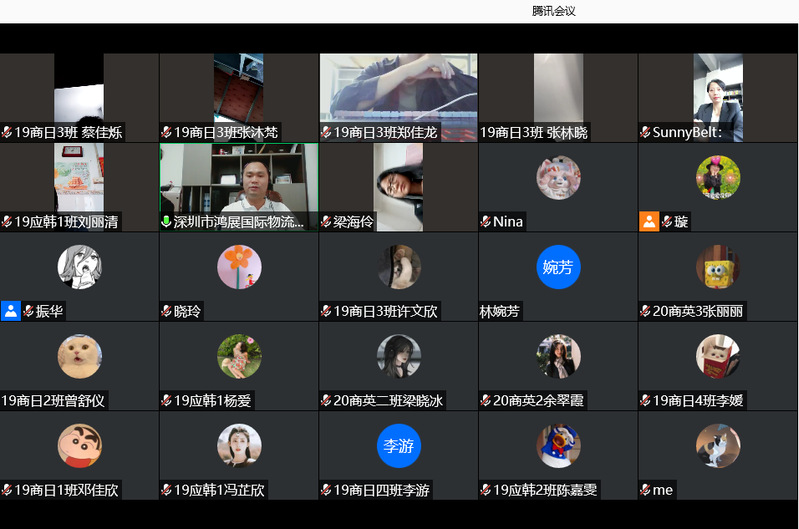Image resolution: width=799 pixels, height=529 pixels.
Task: Click the muted mic icon for 20商英3张丽丽
Action: click(x=646, y=312)
